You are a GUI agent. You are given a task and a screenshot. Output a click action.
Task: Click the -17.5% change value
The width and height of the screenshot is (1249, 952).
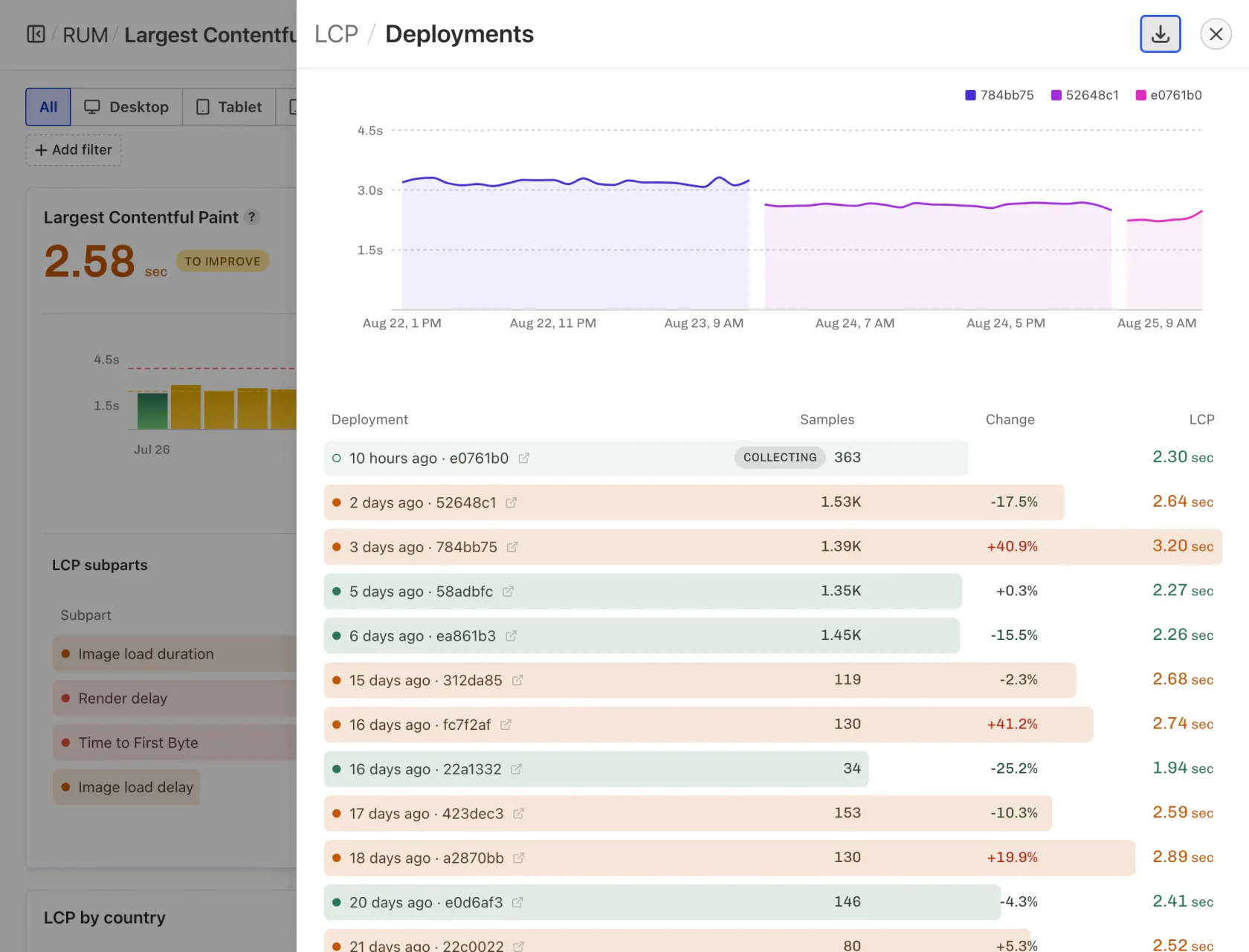pos(1013,502)
